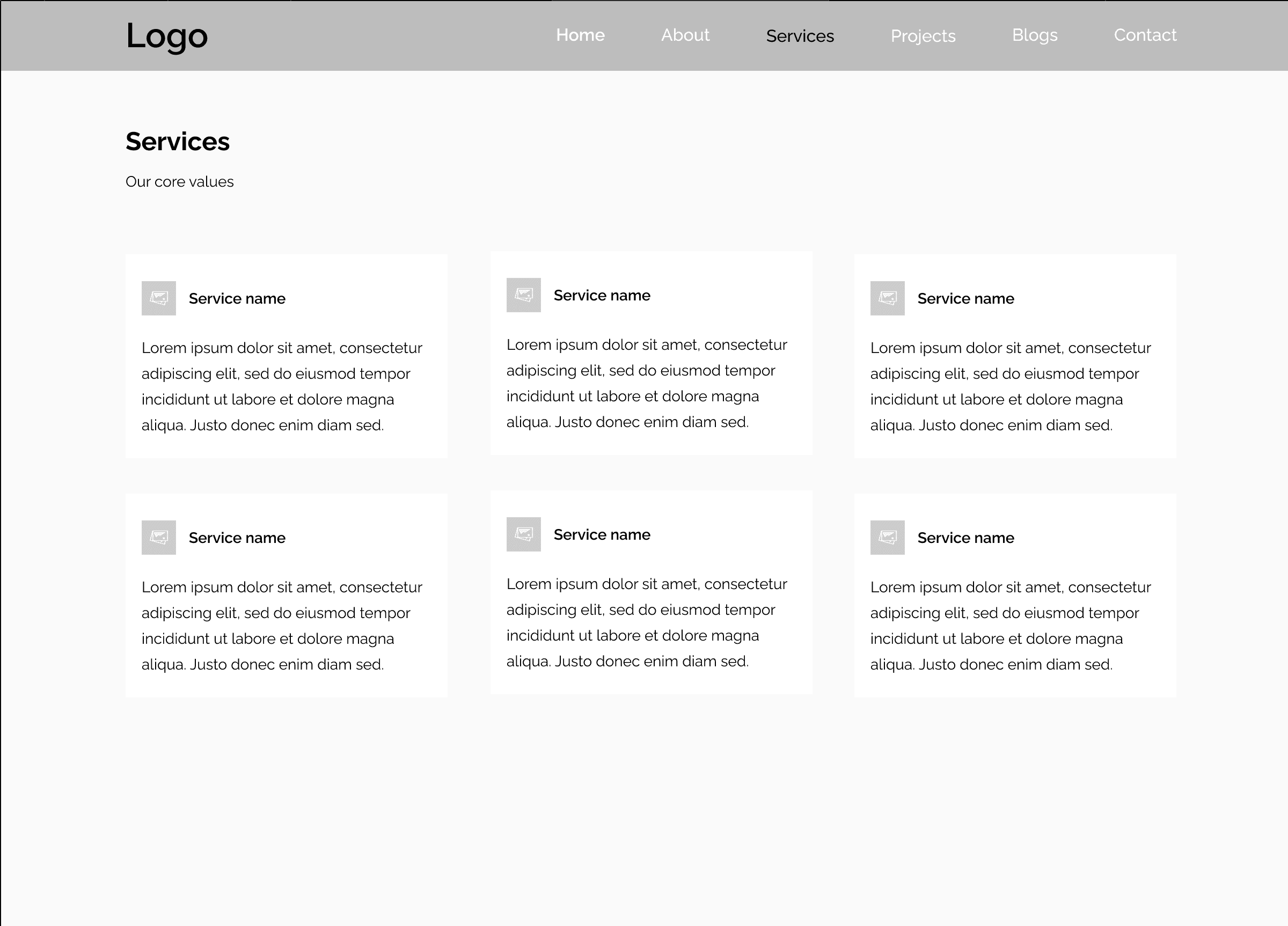Screen dimensions: 1288x926
Task: Click image icon in bottom-left service card
Action: point(158,537)
